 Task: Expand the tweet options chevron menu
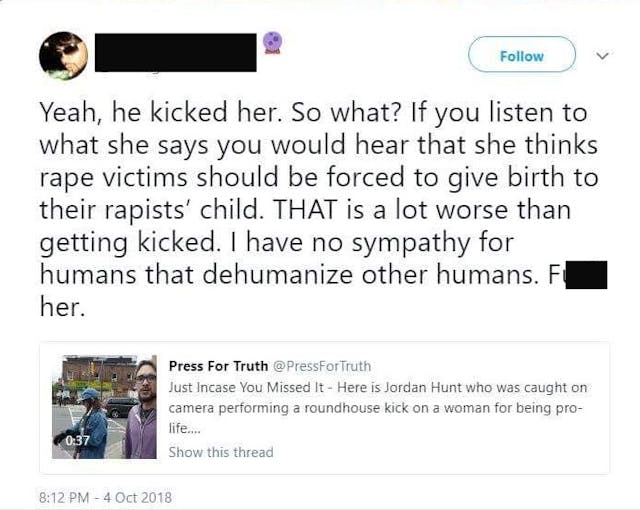click(601, 57)
